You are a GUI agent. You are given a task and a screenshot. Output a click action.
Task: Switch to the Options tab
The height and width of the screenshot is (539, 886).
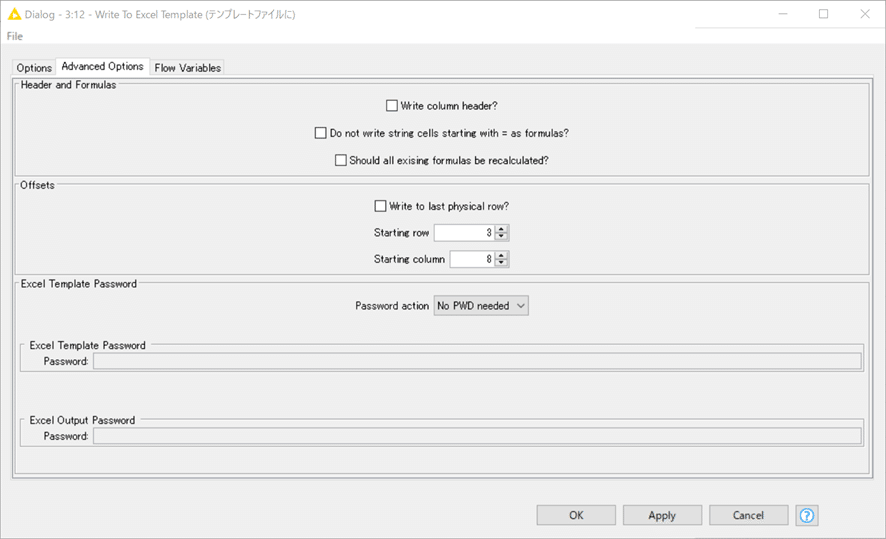click(34, 68)
